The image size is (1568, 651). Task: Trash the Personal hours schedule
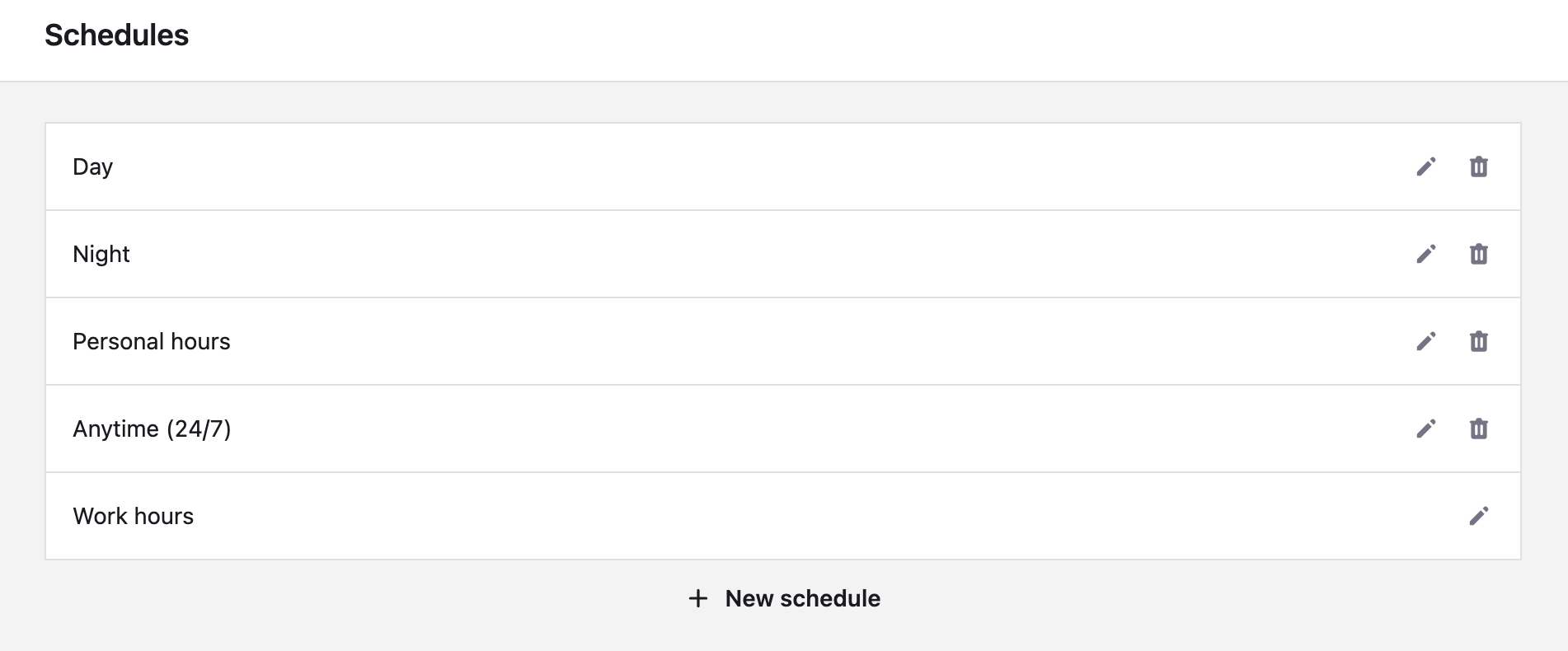tap(1479, 341)
